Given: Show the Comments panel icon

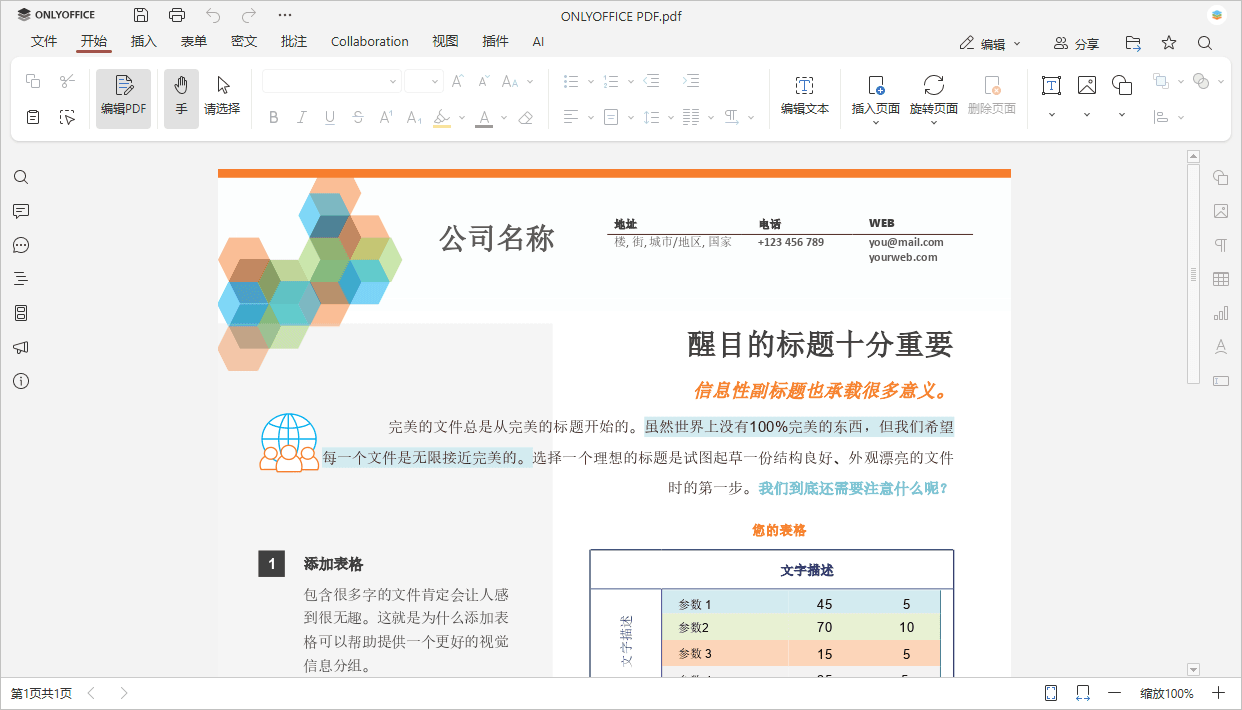Looking at the screenshot, I should 21,211.
